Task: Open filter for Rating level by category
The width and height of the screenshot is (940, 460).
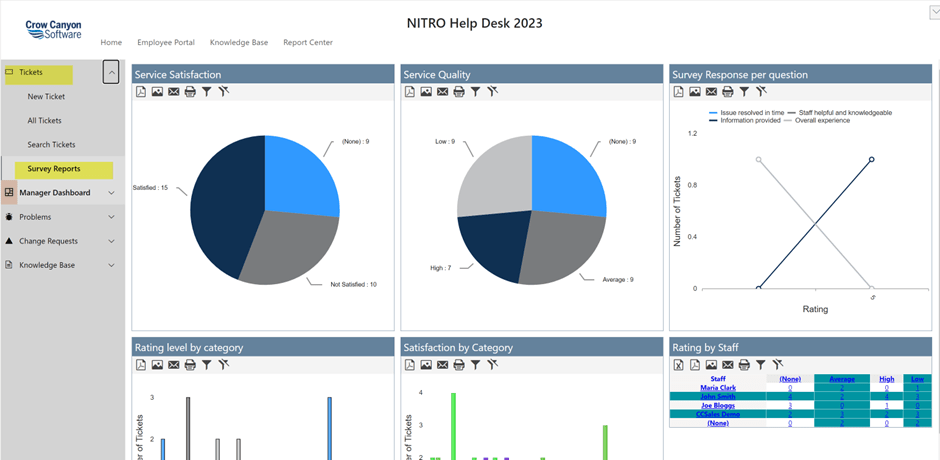Action: pos(206,365)
